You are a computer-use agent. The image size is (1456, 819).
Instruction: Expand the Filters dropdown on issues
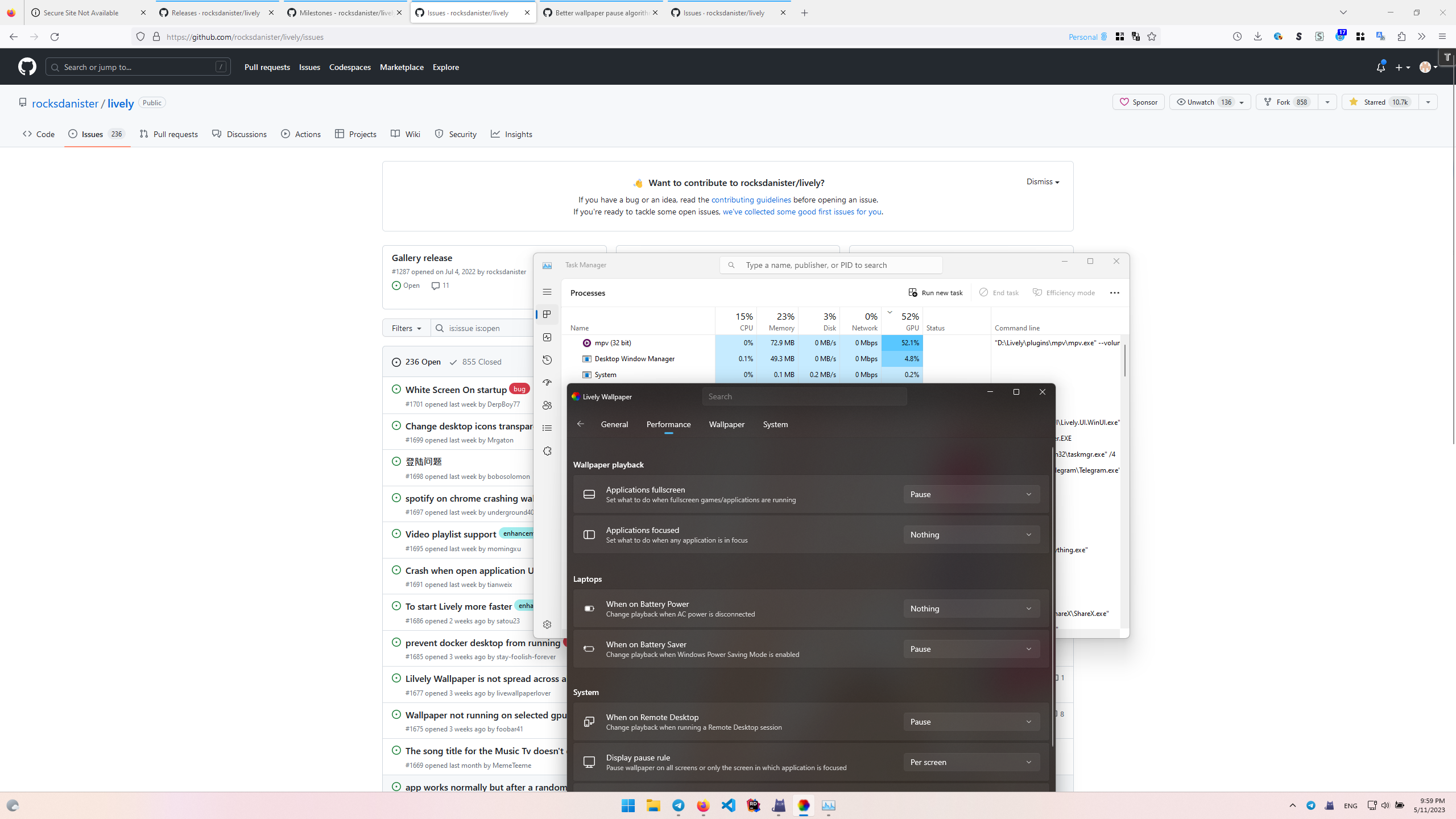[406, 328]
